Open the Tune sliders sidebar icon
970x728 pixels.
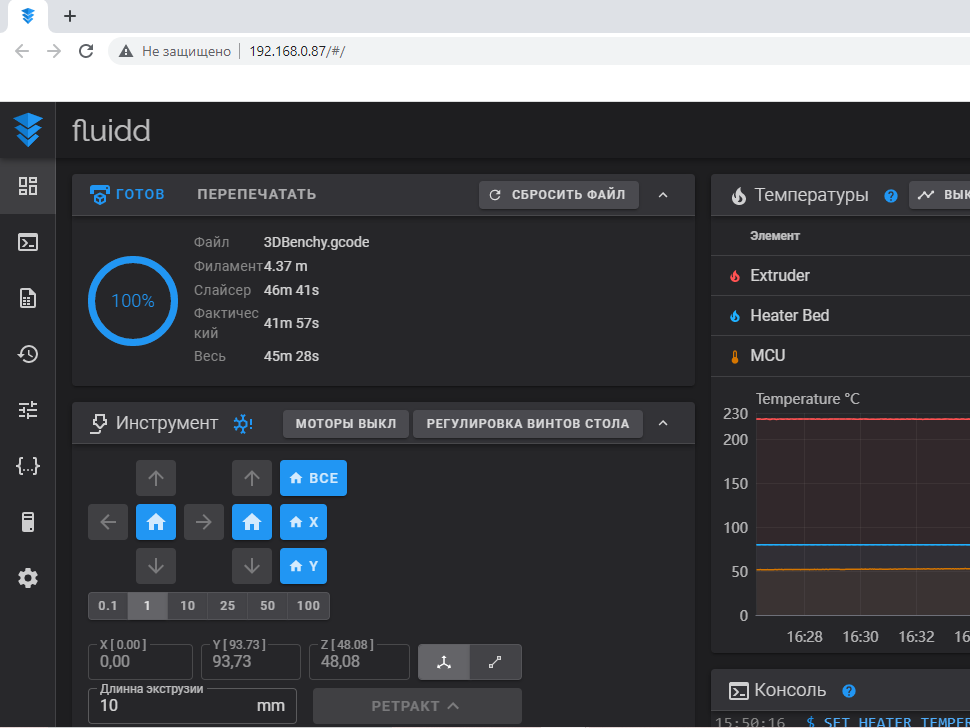28,409
